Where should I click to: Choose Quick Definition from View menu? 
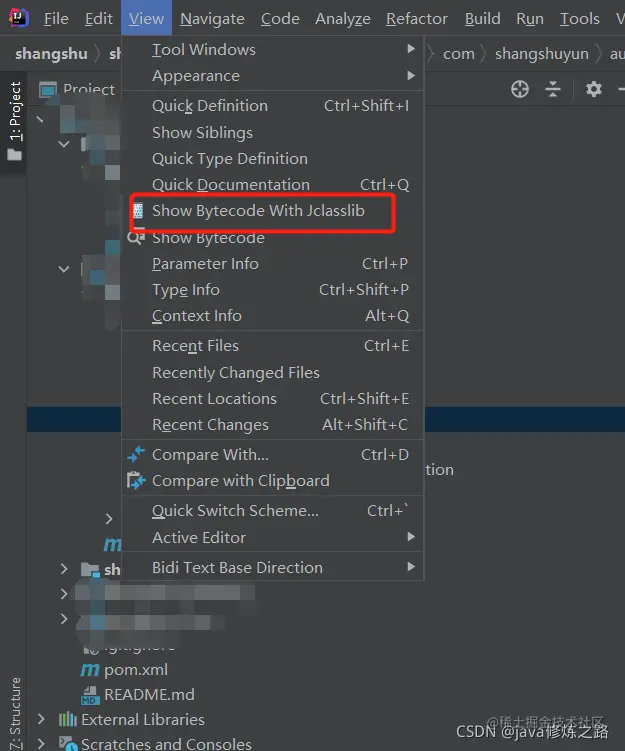click(273, 105)
